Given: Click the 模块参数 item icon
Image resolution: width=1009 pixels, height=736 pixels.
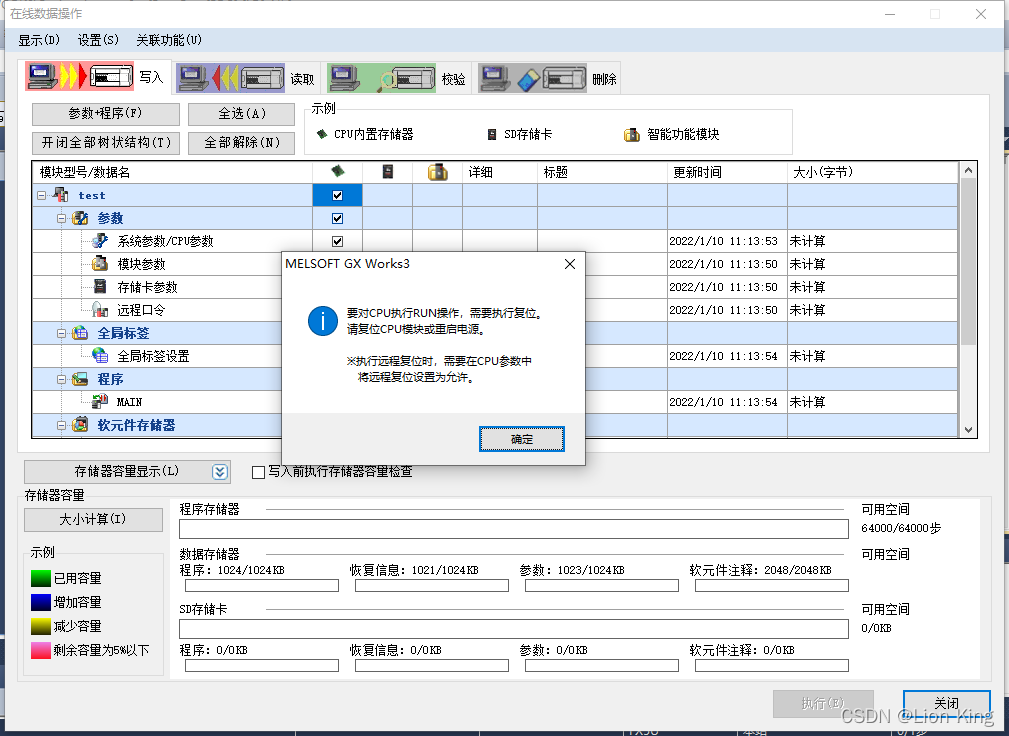Looking at the screenshot, I should click(x=100, y=264).
